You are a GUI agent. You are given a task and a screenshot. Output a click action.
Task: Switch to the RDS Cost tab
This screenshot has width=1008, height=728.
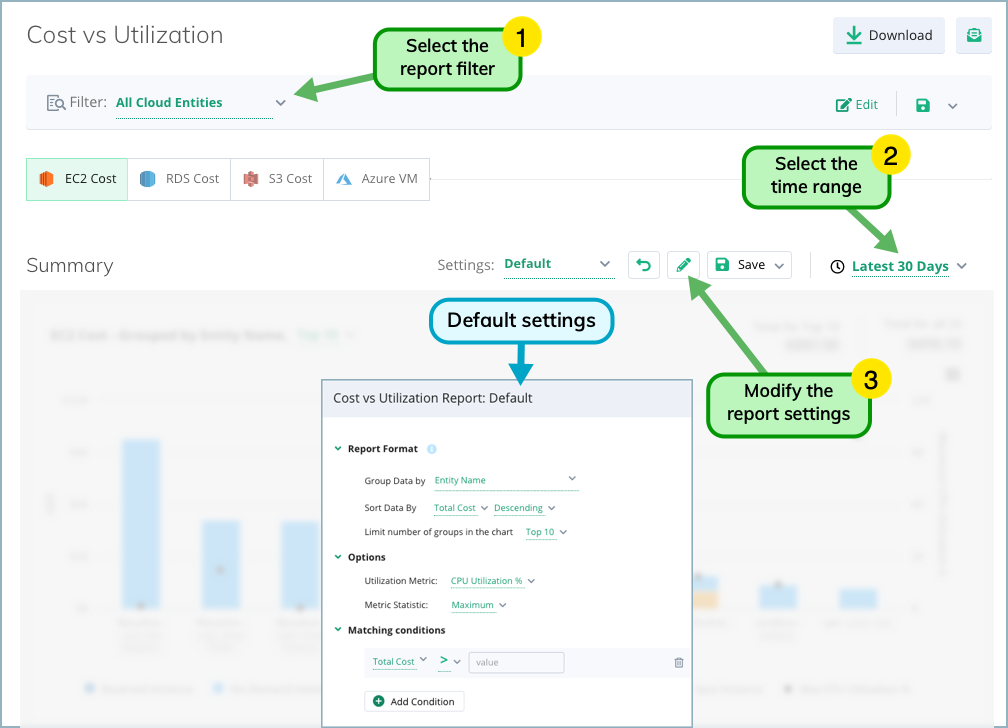point(179,179)
